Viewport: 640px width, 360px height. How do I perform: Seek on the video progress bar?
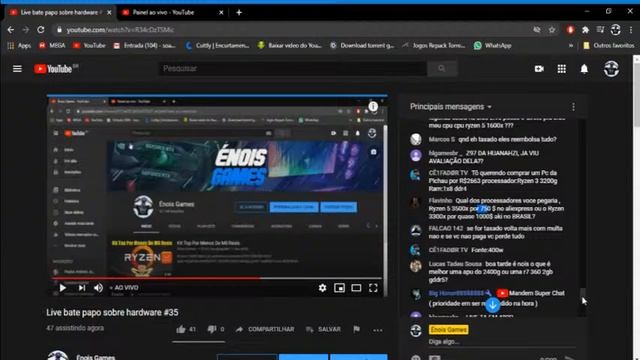[x=217, y=278]
